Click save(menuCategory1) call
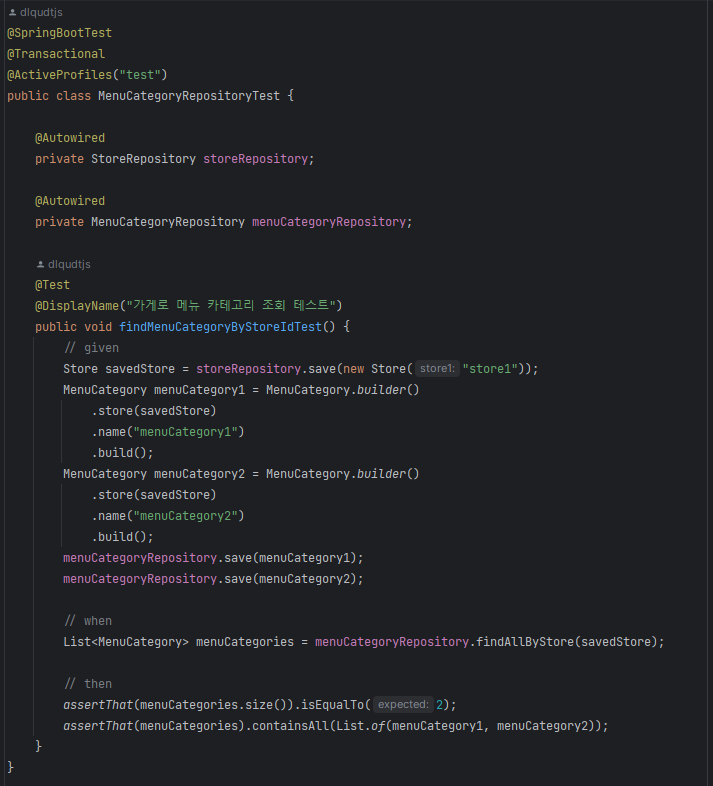The height and width of the screenshot is (786, 713). point(290,558)
